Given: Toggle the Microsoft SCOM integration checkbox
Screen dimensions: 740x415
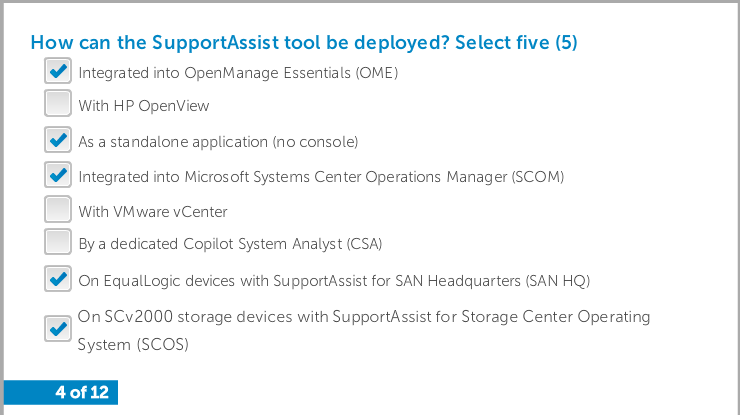Looking at the screenshot, I should (58, 175).
